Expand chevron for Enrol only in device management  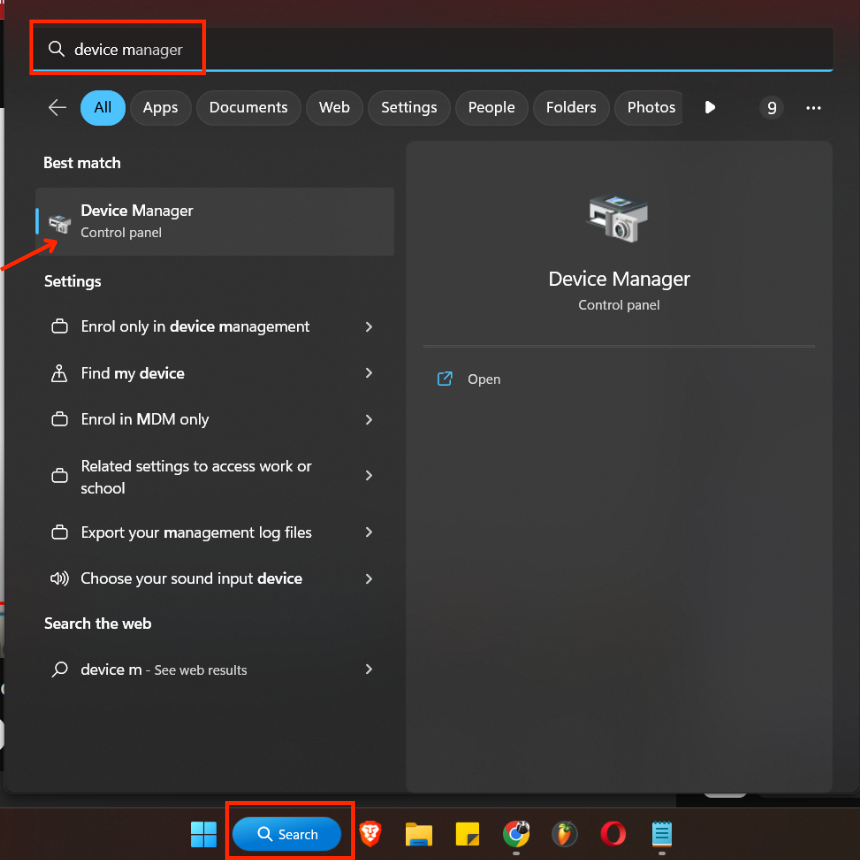[x=369, y=327]
